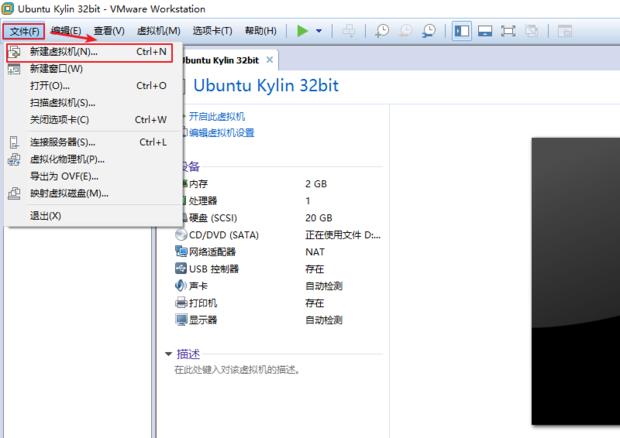
Task: Click the 2 GB memory value
Action: point(316,184)
